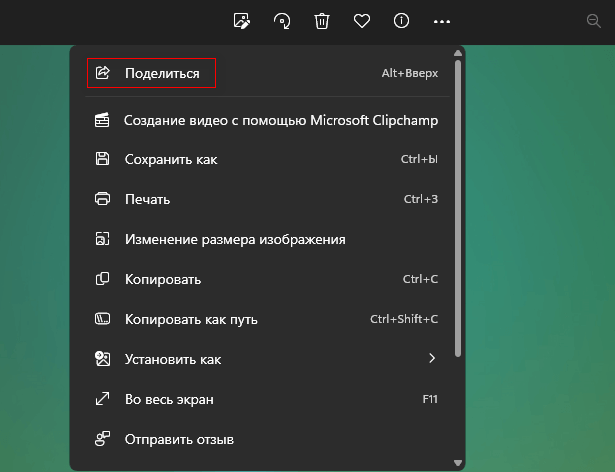Pick Сохранить как menu entry

tap(267, 159)
